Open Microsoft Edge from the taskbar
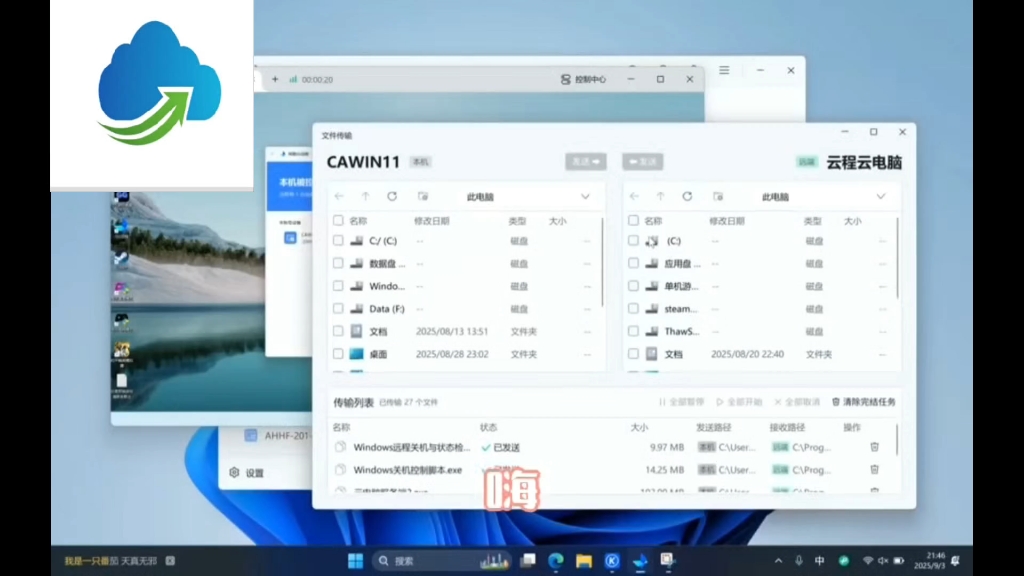1024x576 pixels. coord(555,561)
